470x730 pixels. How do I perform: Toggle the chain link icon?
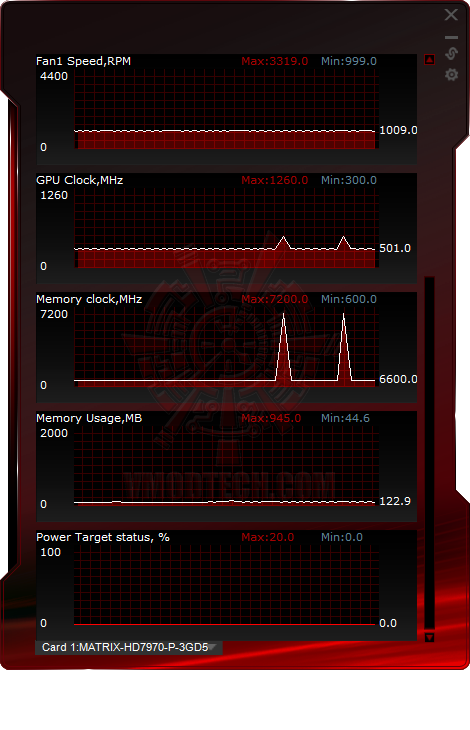tap(451, 54)
